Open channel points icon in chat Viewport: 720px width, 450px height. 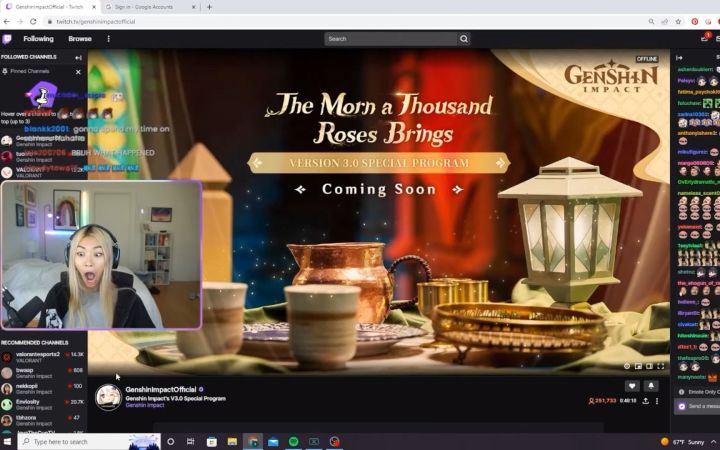682,406
